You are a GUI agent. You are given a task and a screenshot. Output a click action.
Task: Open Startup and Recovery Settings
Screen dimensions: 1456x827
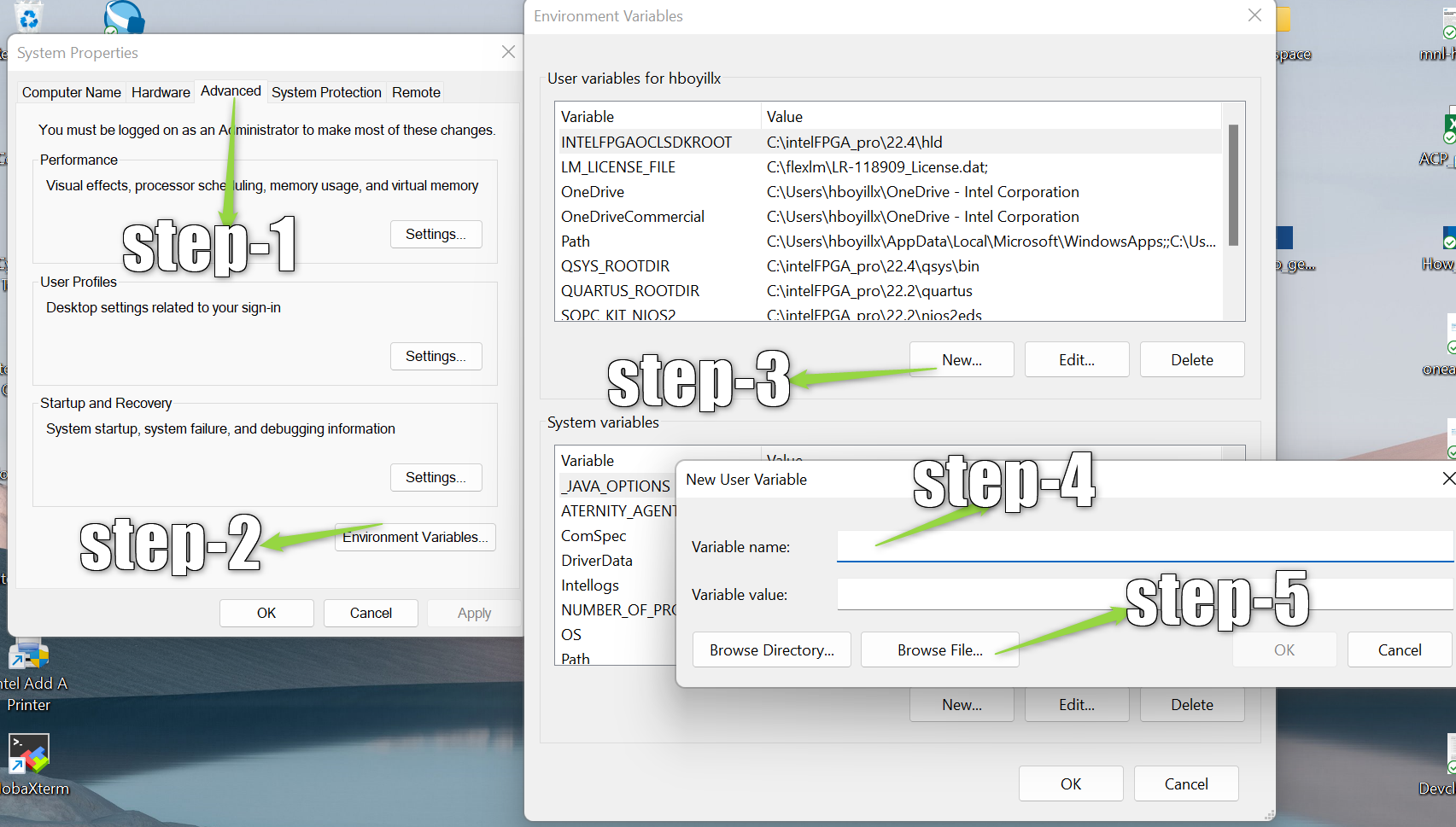pos(436,477)
